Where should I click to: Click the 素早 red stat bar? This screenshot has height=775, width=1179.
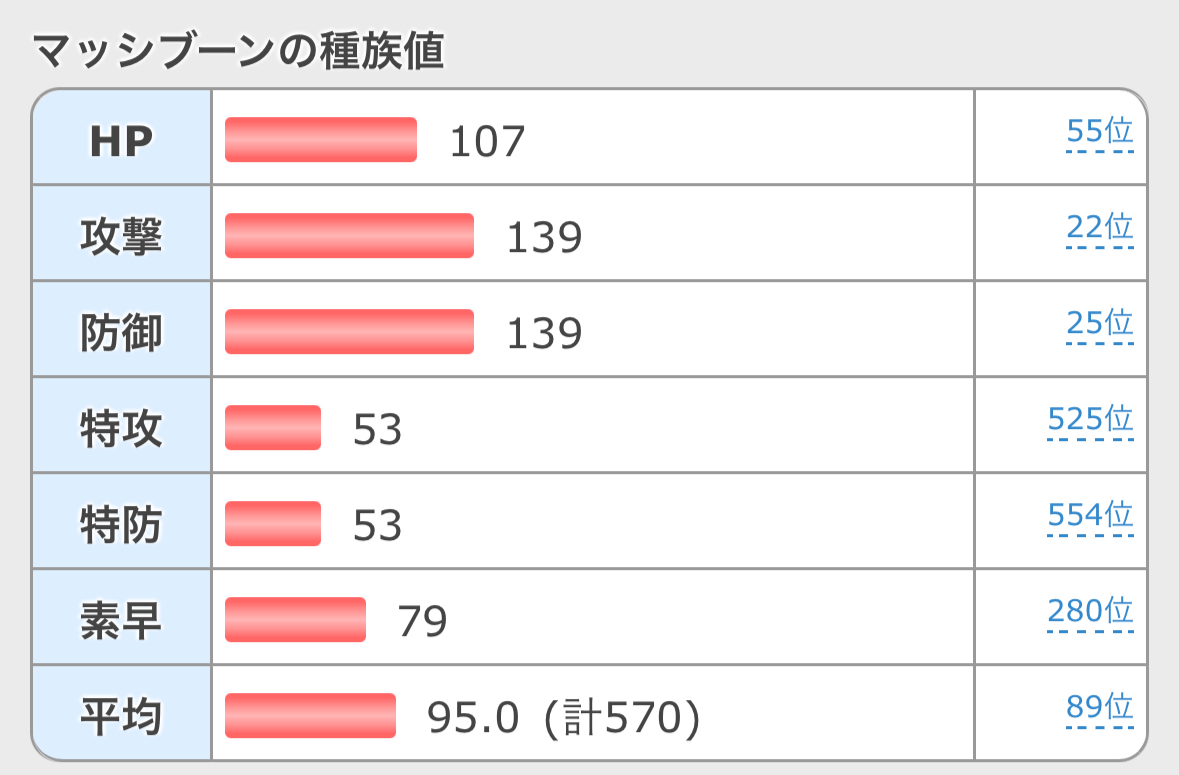tap(296, 620)
